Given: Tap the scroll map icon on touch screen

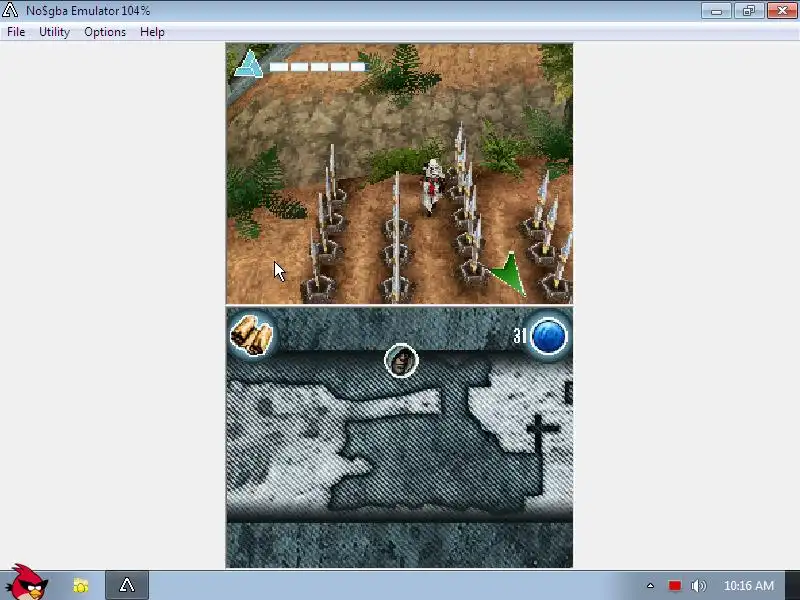Looking at the screenshot, I should pyautogui.click(x=252, y=334).
